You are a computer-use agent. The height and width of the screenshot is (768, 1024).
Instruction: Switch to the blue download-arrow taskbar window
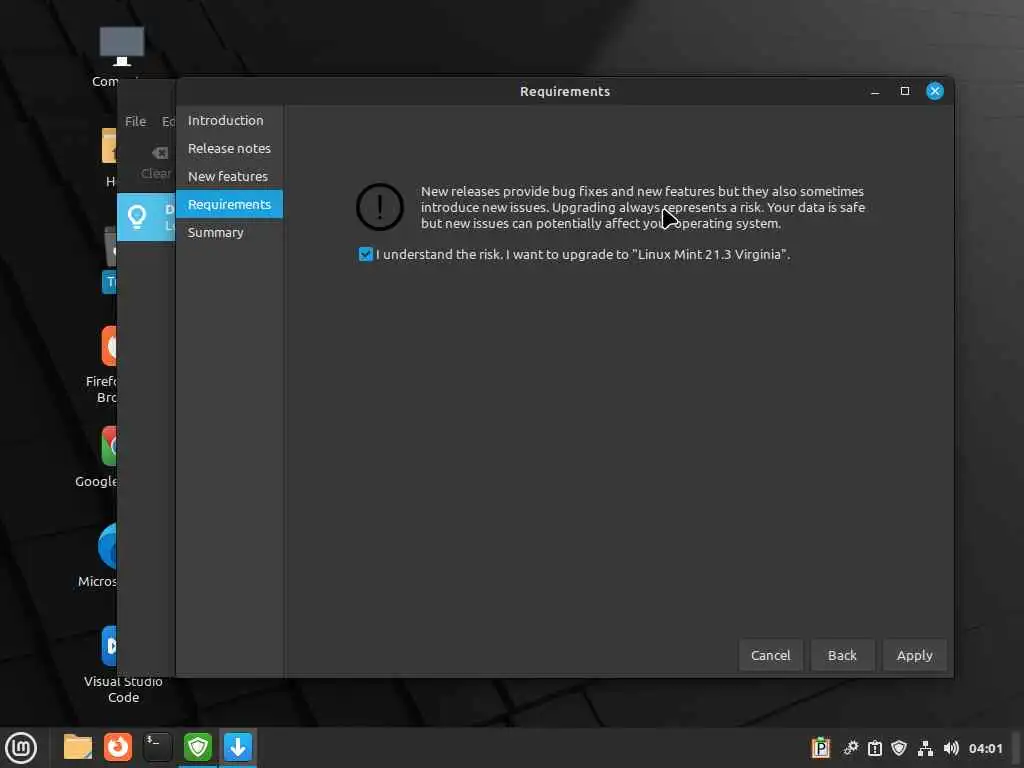pyautogui.click(x=238, y=747)
